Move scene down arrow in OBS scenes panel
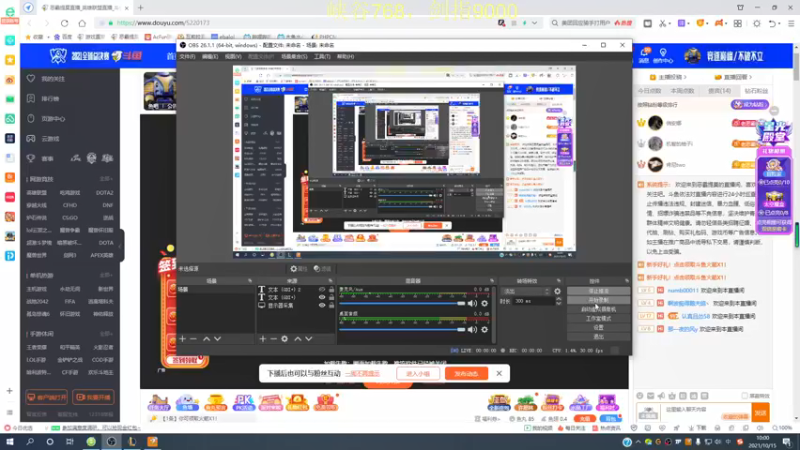The height and width of the screenshot is (450, 800). pyautogui.click(x=218, y=339)
